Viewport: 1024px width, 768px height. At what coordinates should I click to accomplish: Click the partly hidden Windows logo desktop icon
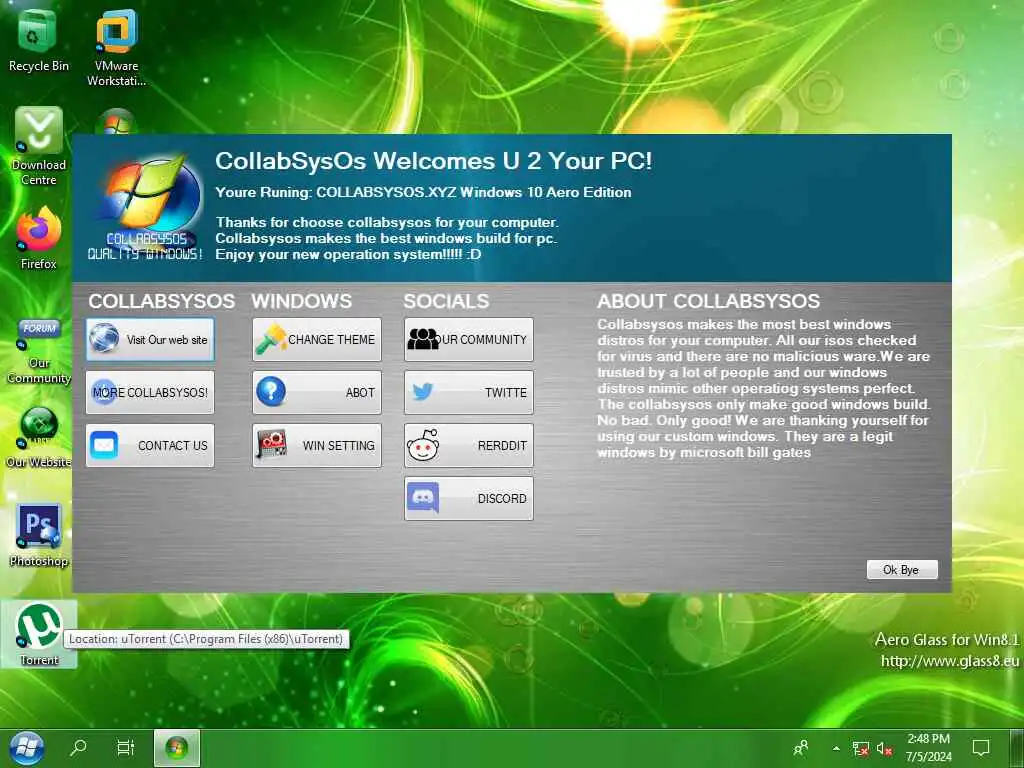tap(116, 121)
